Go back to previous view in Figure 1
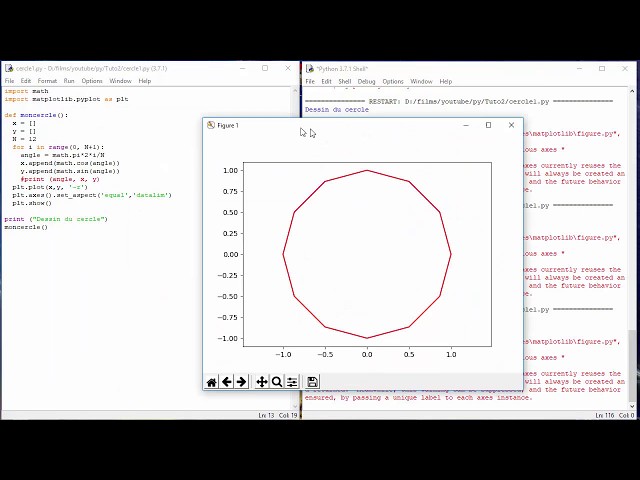The width and height of the screenshot is (640, 480). (227, 382)
